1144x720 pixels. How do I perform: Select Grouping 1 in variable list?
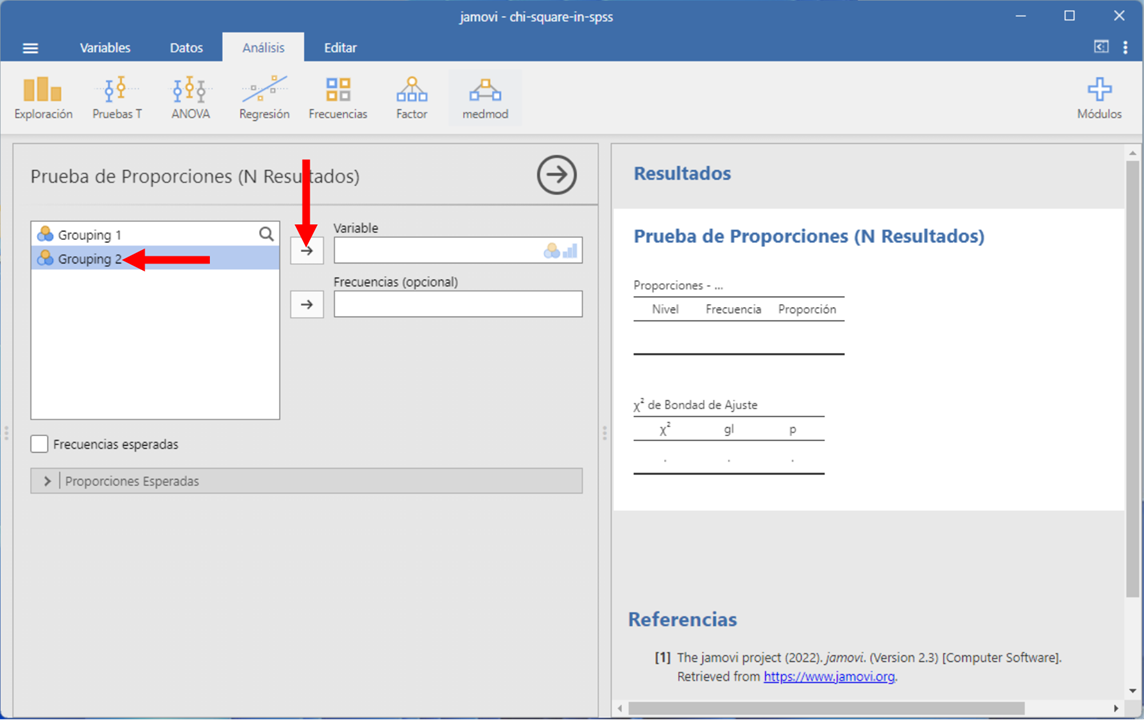90,235
